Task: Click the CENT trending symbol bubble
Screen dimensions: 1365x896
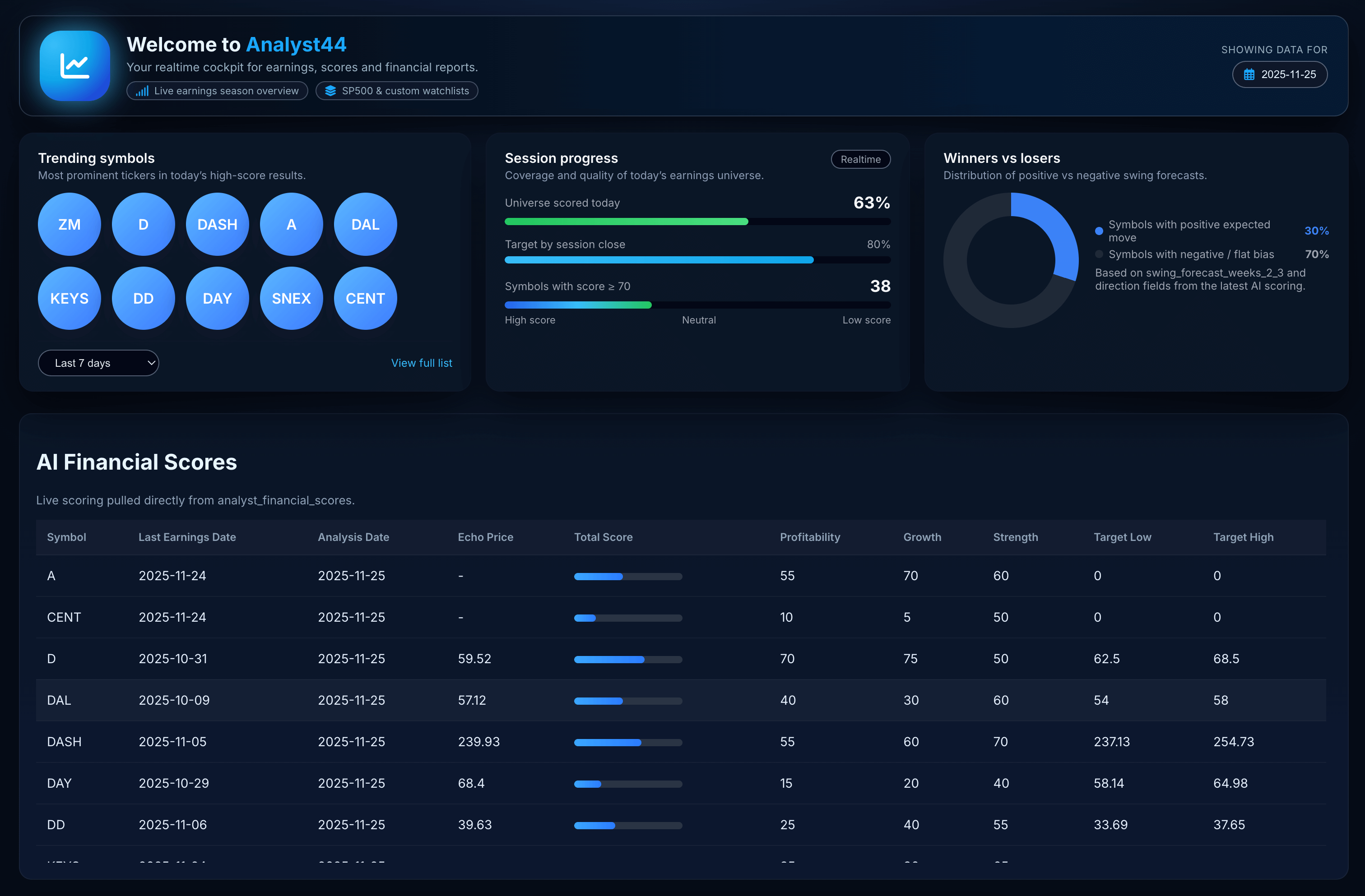Action: pos(365,298)
